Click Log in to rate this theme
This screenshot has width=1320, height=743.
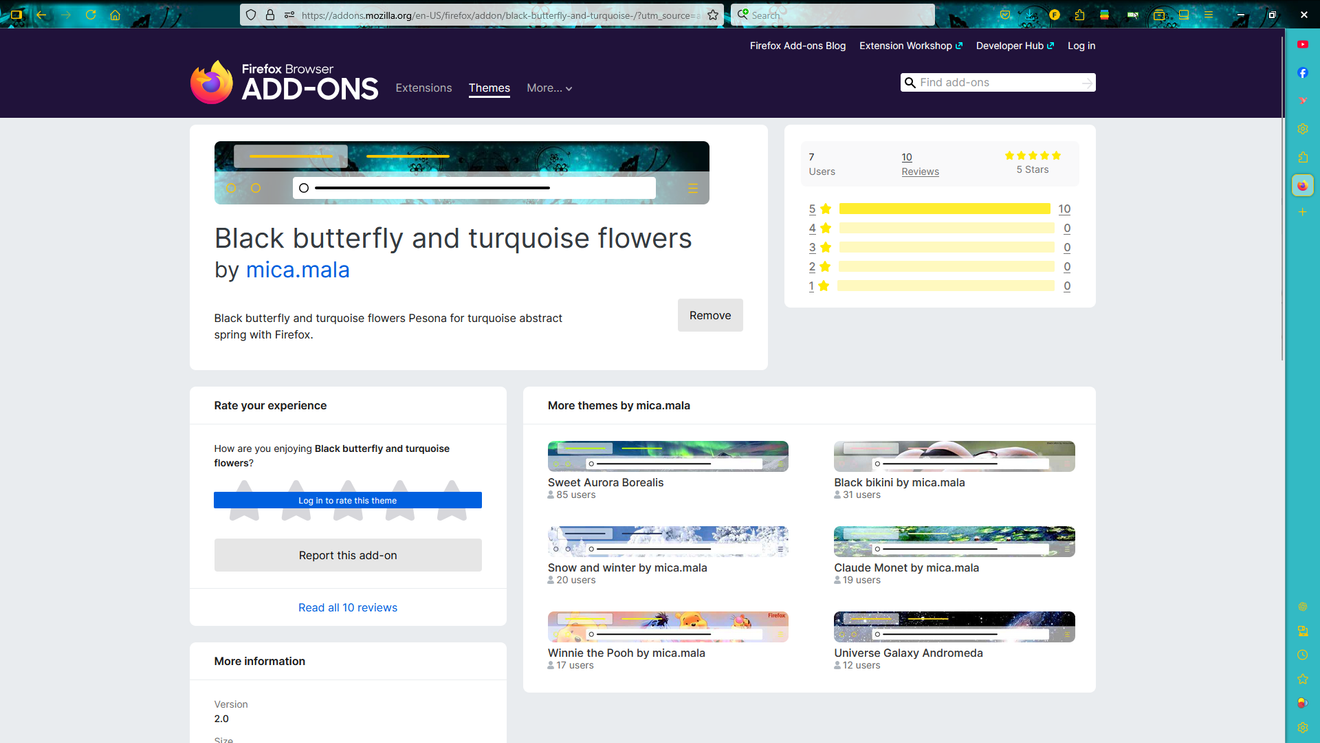(x=347, y=500)
